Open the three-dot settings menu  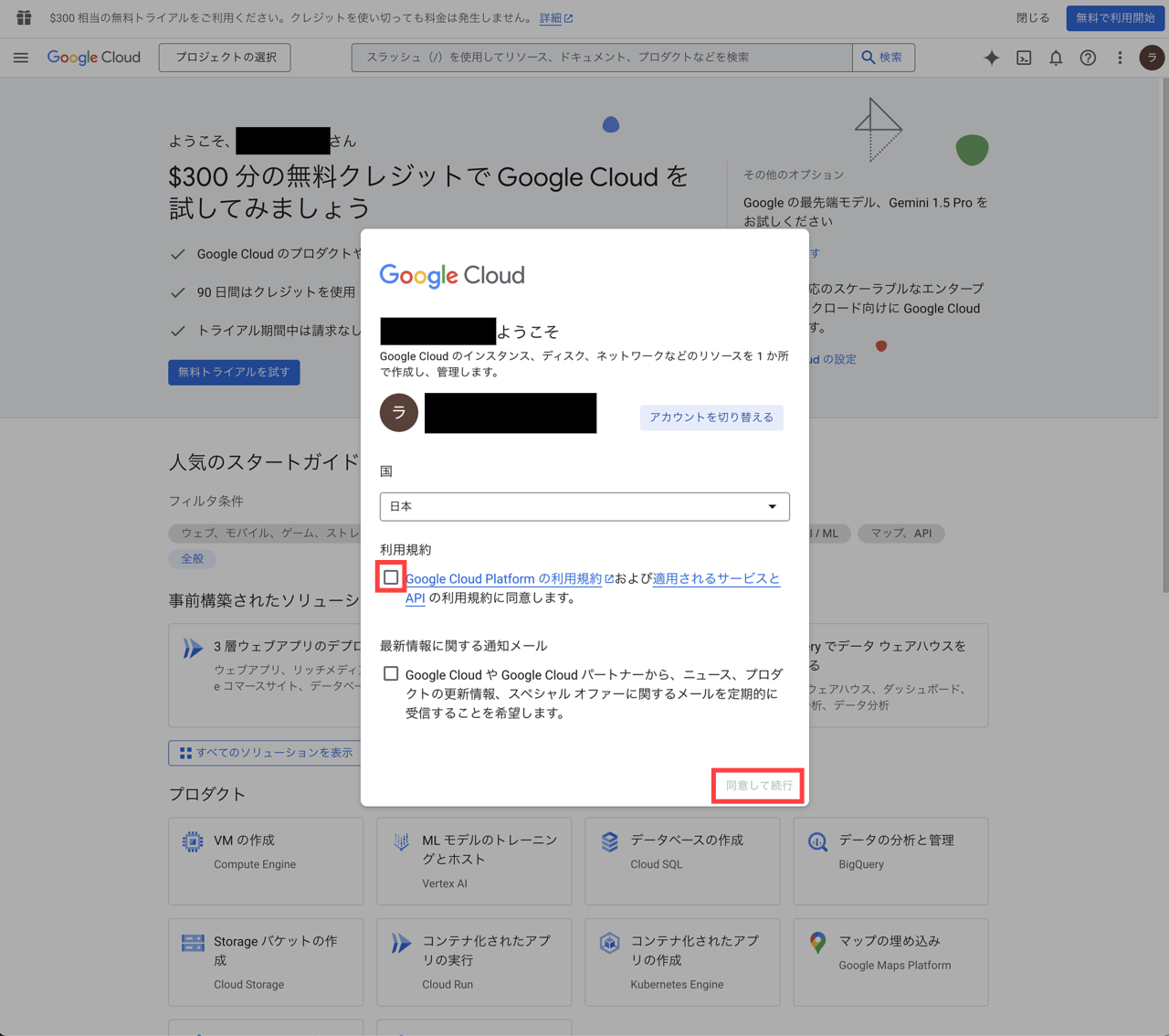(x=1120, y=58)
